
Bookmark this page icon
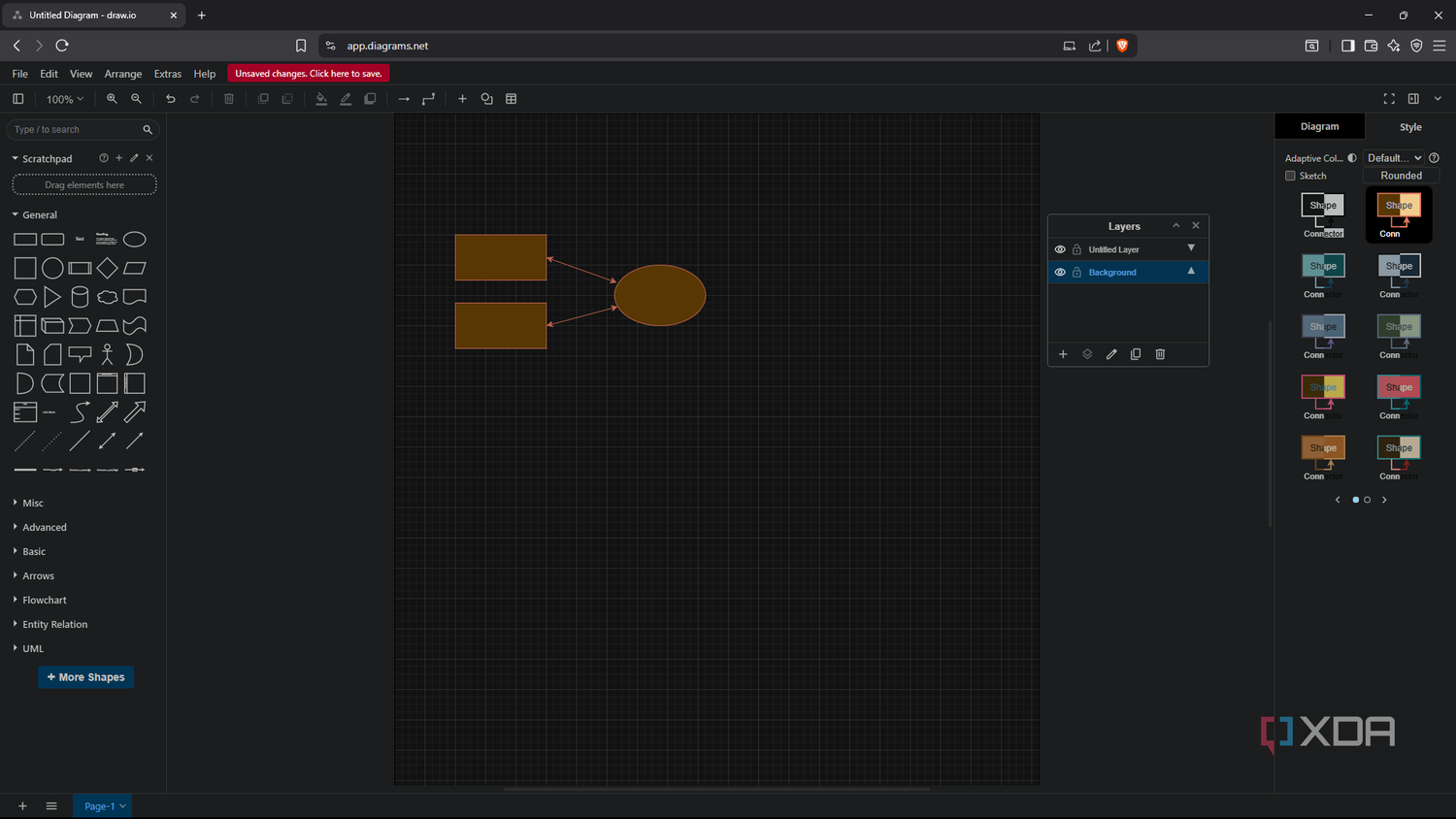click(x=301, y=46)
